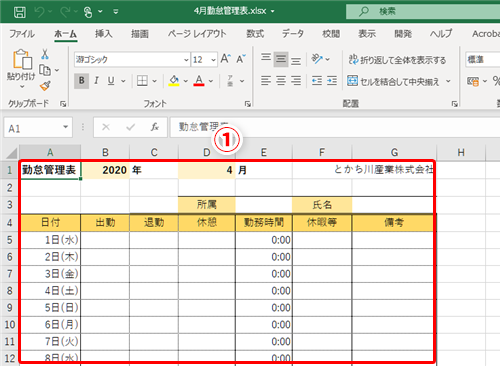Switch to the 数式 tab
The image size is (500, 366).
click(x=255, y=34)
